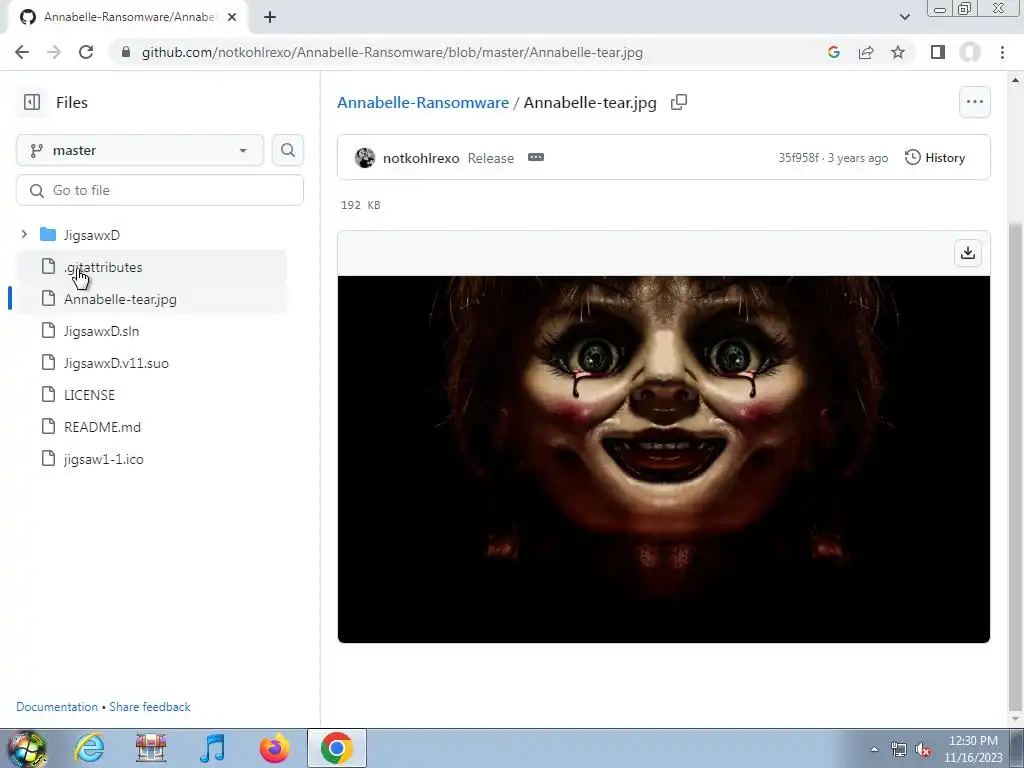The height and width of the screenshot is (768, 1024).
Task: Close the Annabelle-Ransomware tab
Action: point(232,17)
